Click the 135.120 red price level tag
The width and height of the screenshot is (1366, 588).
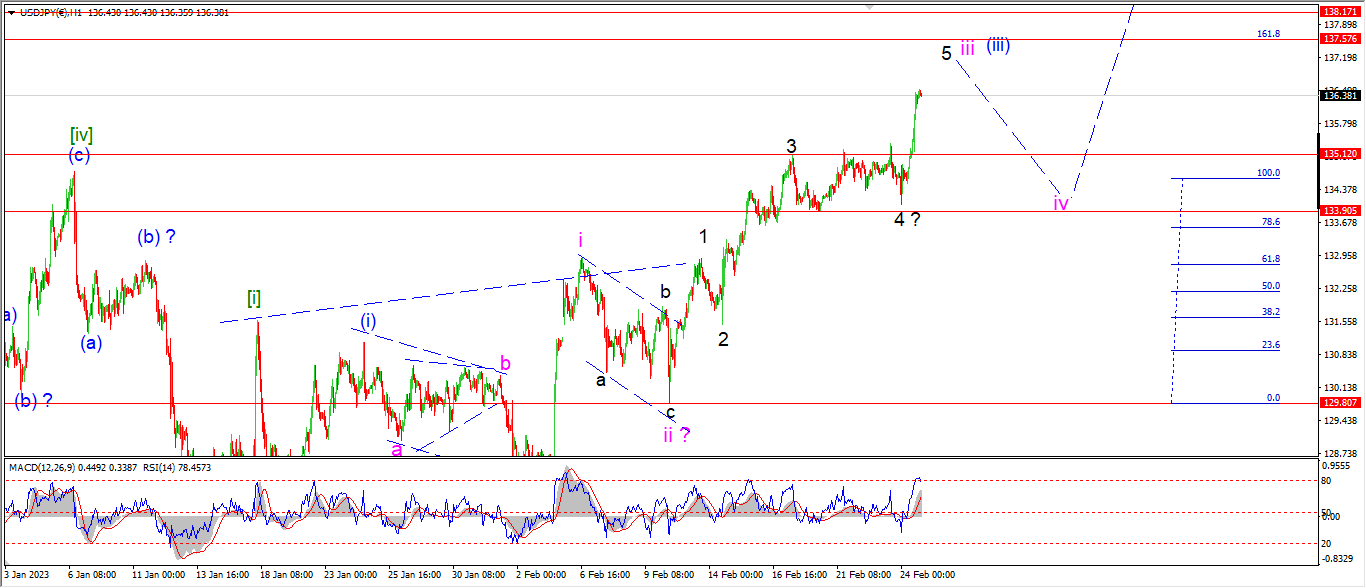(x=1338, y=154)
